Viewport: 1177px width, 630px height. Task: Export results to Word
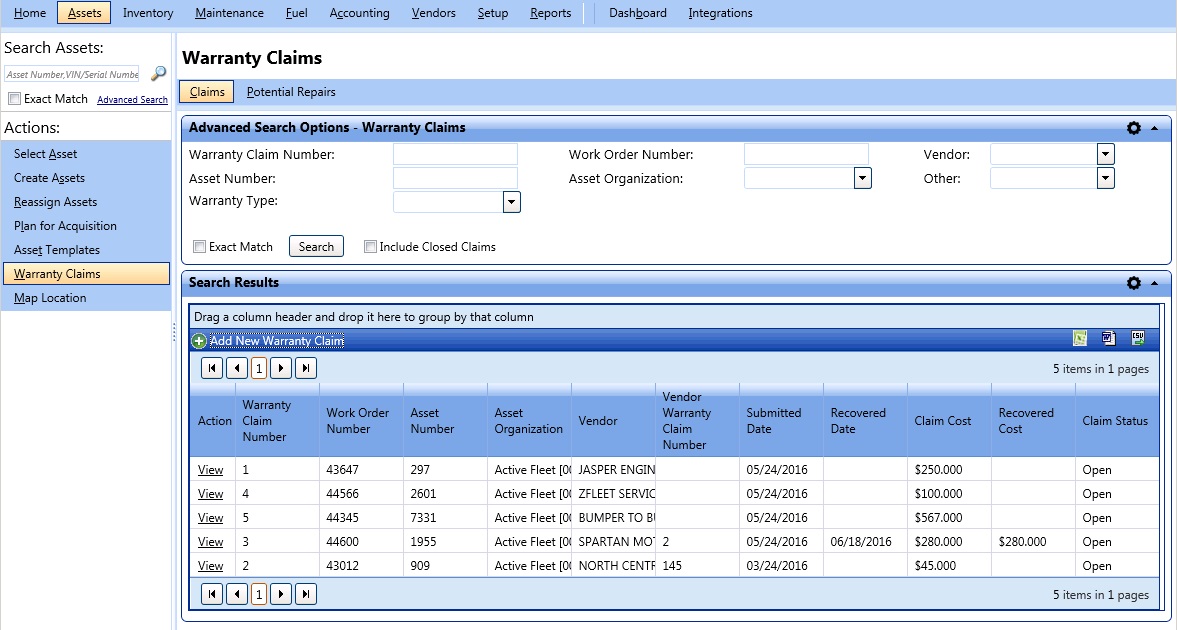[1109, 339]
